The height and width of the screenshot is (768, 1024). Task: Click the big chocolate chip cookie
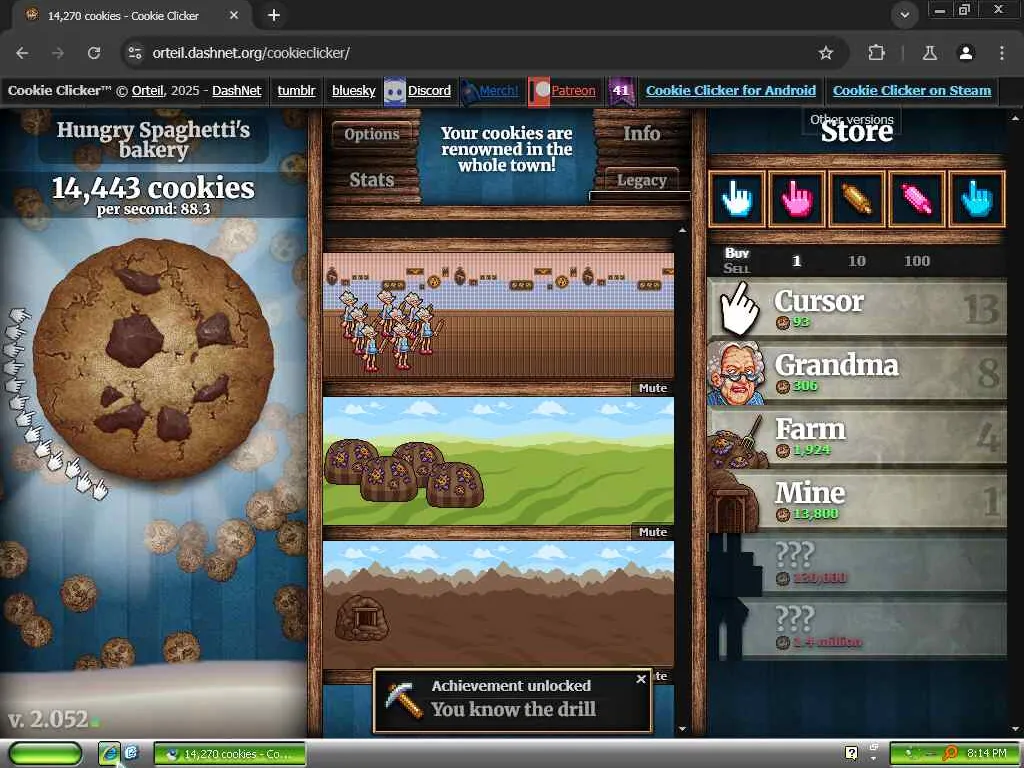click(x=153, y=360)
